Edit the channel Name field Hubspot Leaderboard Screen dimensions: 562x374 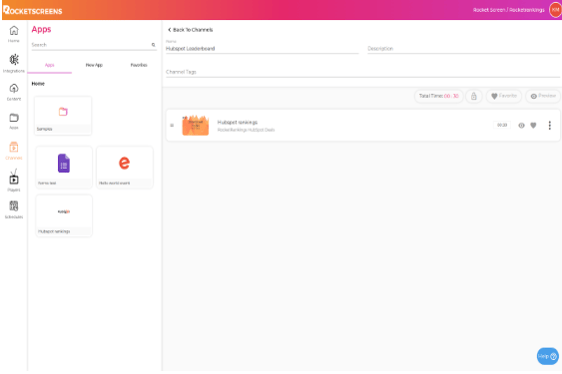click(x=262, y=48)
